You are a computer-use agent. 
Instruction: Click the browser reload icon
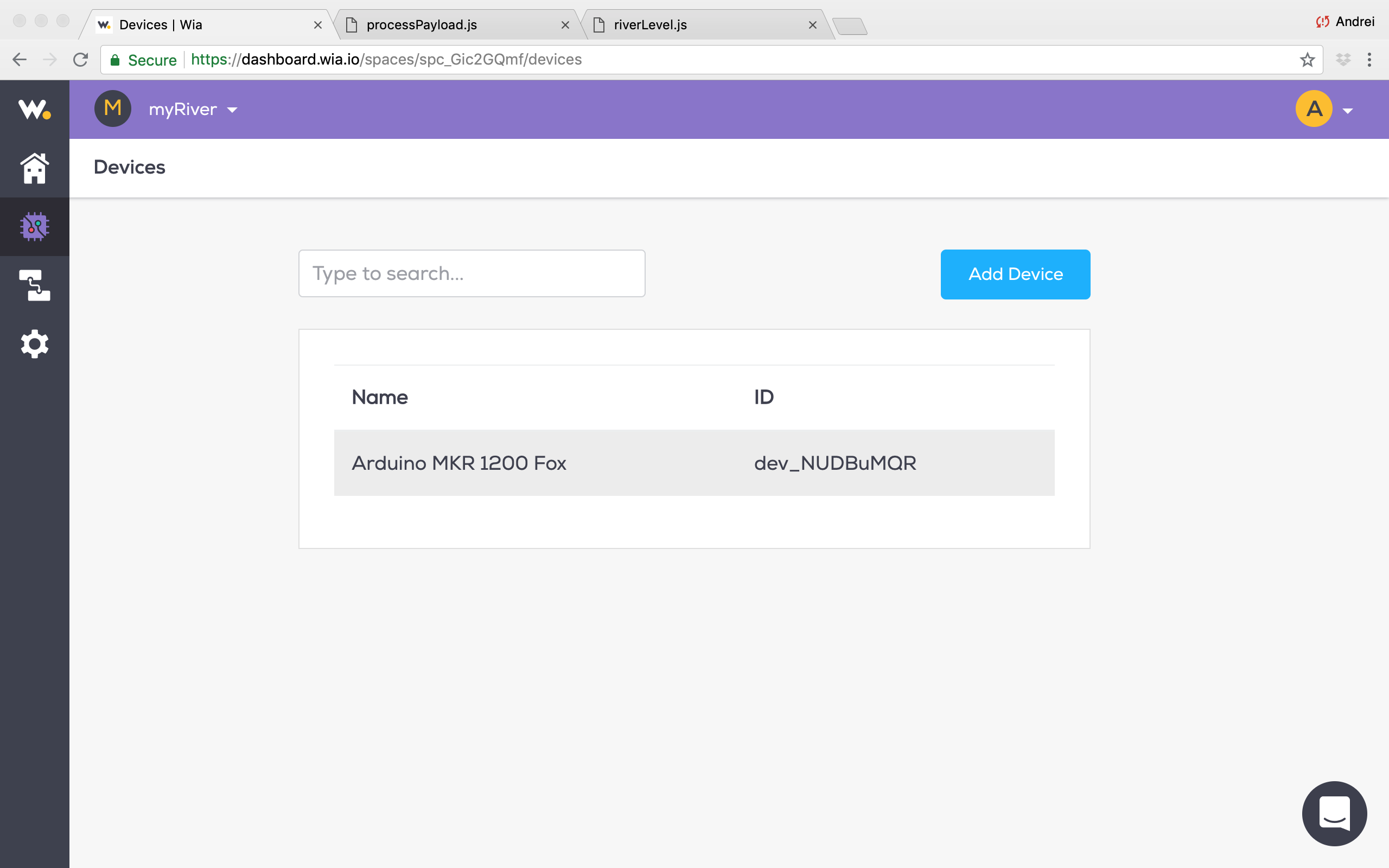[81, 60]
